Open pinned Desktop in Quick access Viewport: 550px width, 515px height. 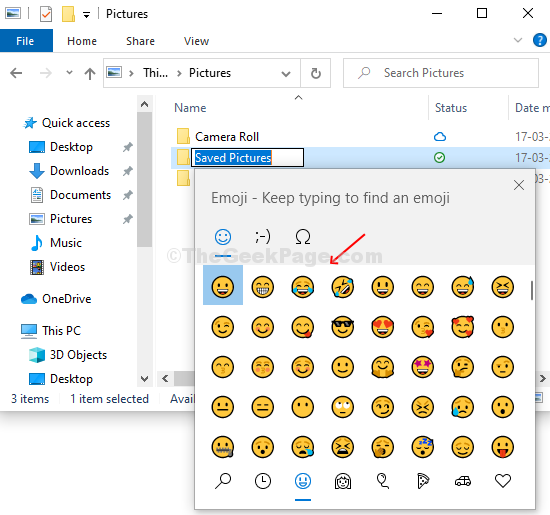[x=71, y=147]
